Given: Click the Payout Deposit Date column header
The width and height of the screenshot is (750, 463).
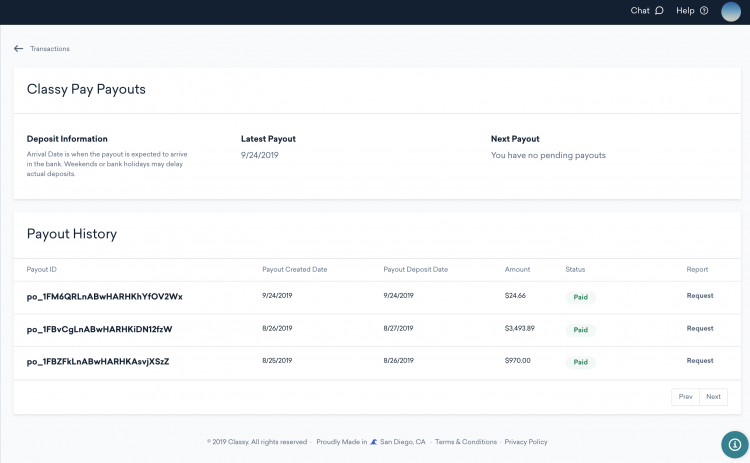Looking at the screenshot, I should coord(416,269).
